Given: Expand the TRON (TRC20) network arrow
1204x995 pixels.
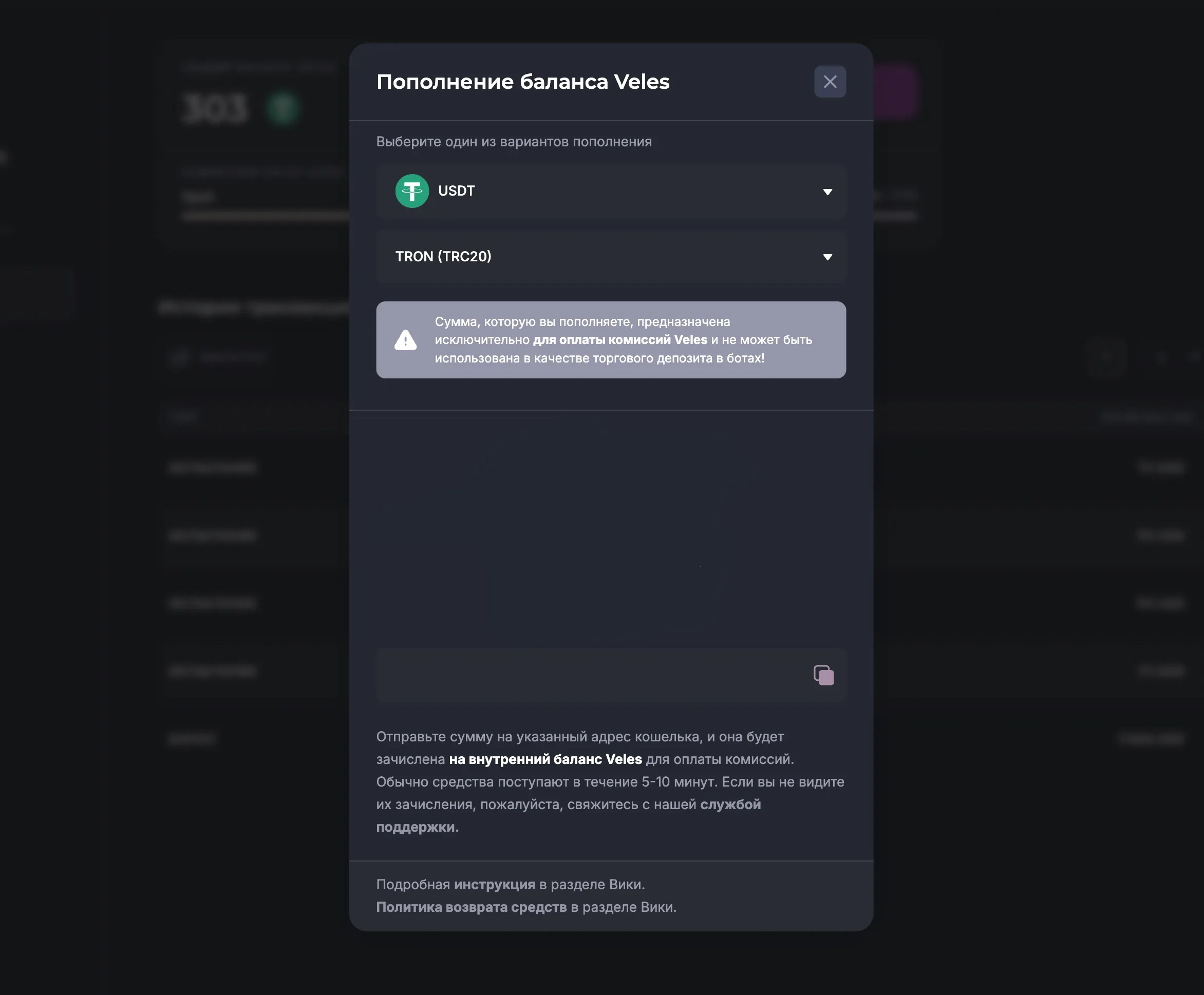Looking at the screenshot, I should (827, 257).
